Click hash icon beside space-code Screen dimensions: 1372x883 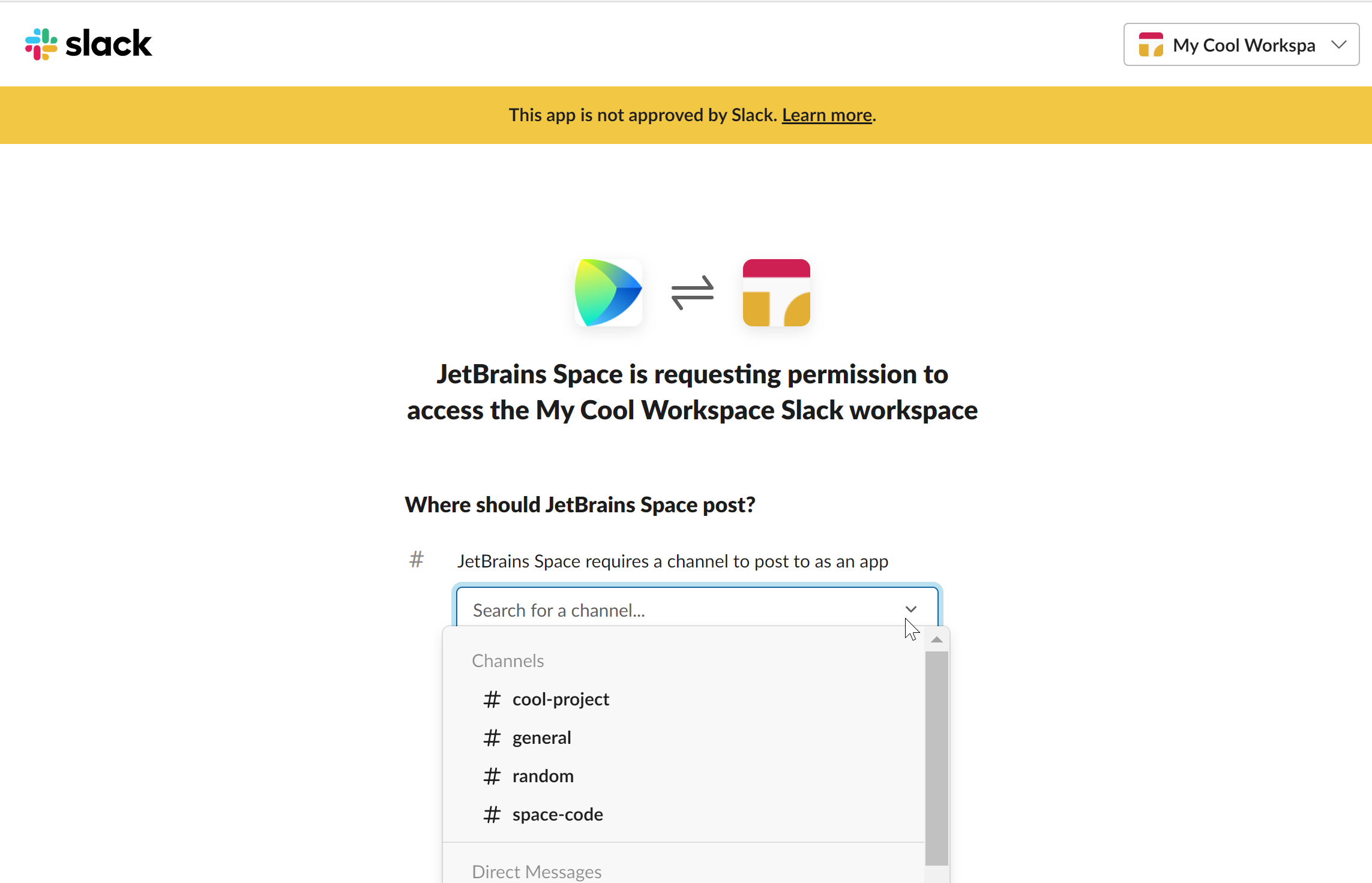click(x=492, y=815)
